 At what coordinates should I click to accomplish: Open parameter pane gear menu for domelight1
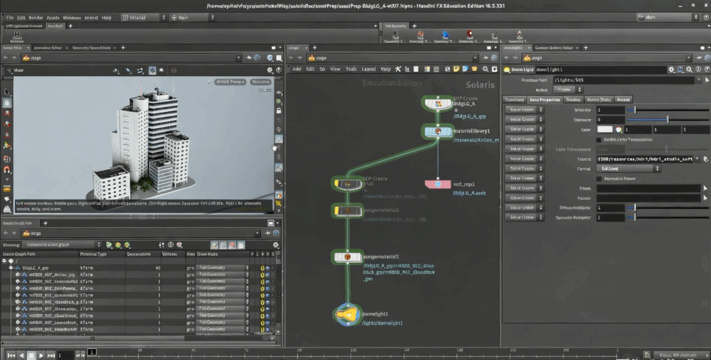pyautogui.click(x=672, y=69)
